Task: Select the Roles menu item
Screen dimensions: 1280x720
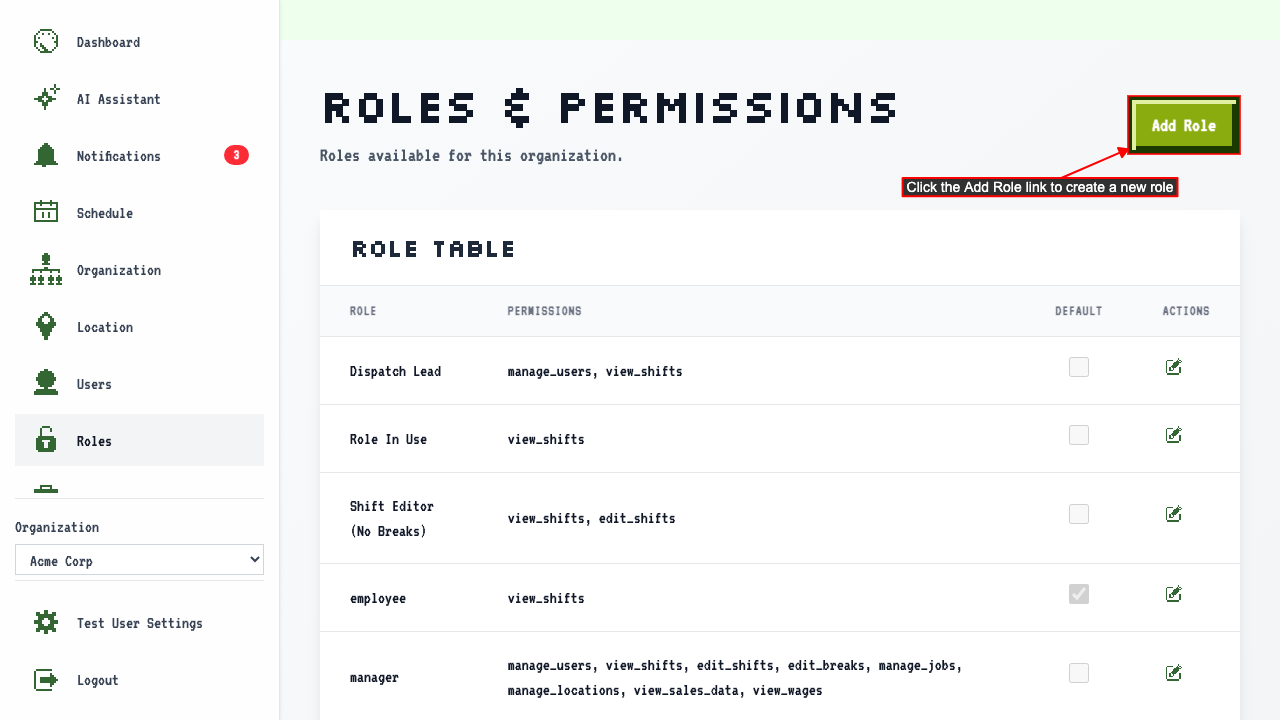Action: coord(139,440)
